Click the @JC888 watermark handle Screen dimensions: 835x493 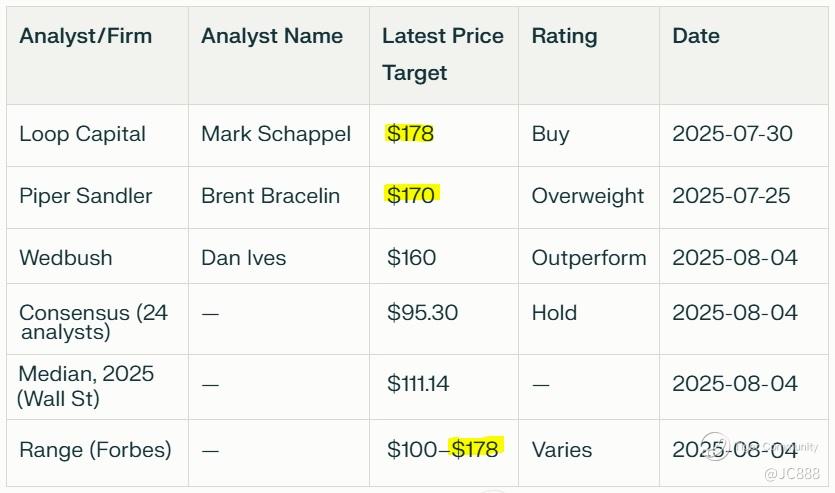click(791, 473)
